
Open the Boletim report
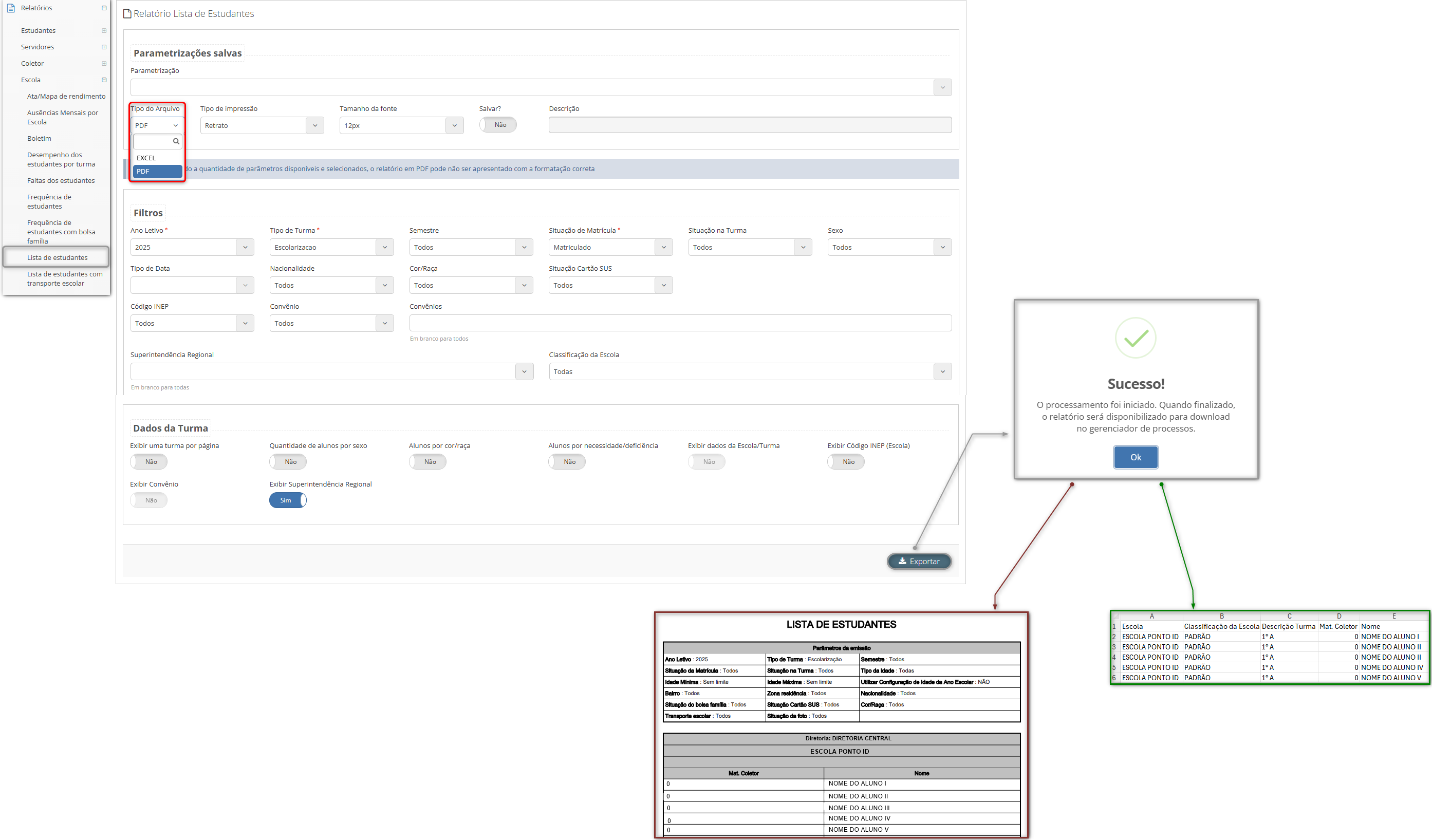39,138
